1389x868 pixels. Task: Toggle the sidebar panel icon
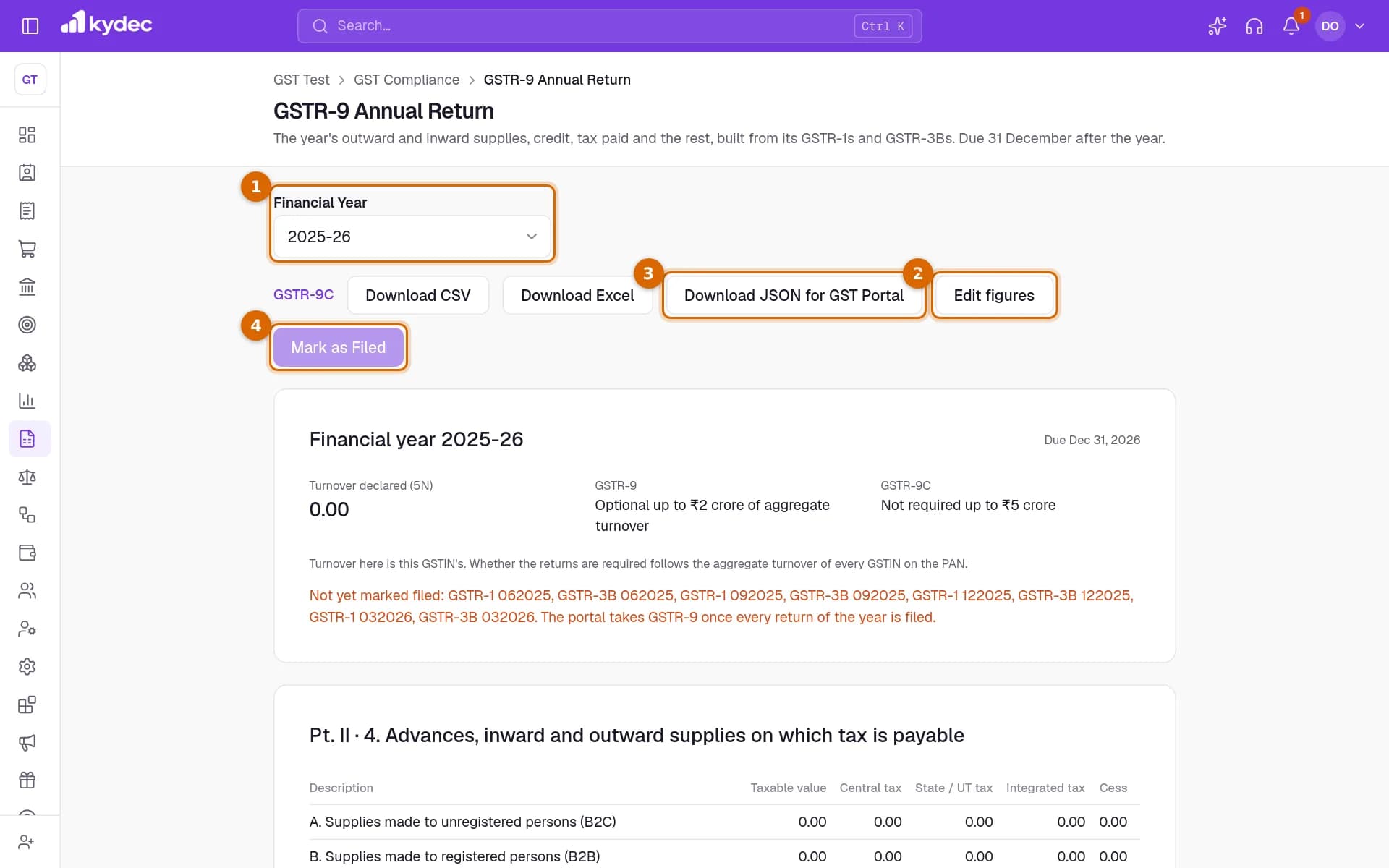(30, 26)
